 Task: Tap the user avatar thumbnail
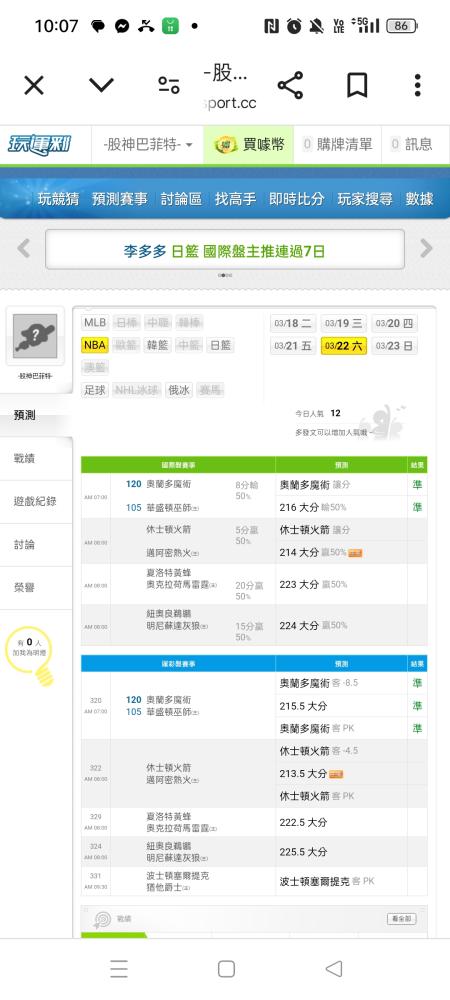pyautogui.click(x=35, y=336)
